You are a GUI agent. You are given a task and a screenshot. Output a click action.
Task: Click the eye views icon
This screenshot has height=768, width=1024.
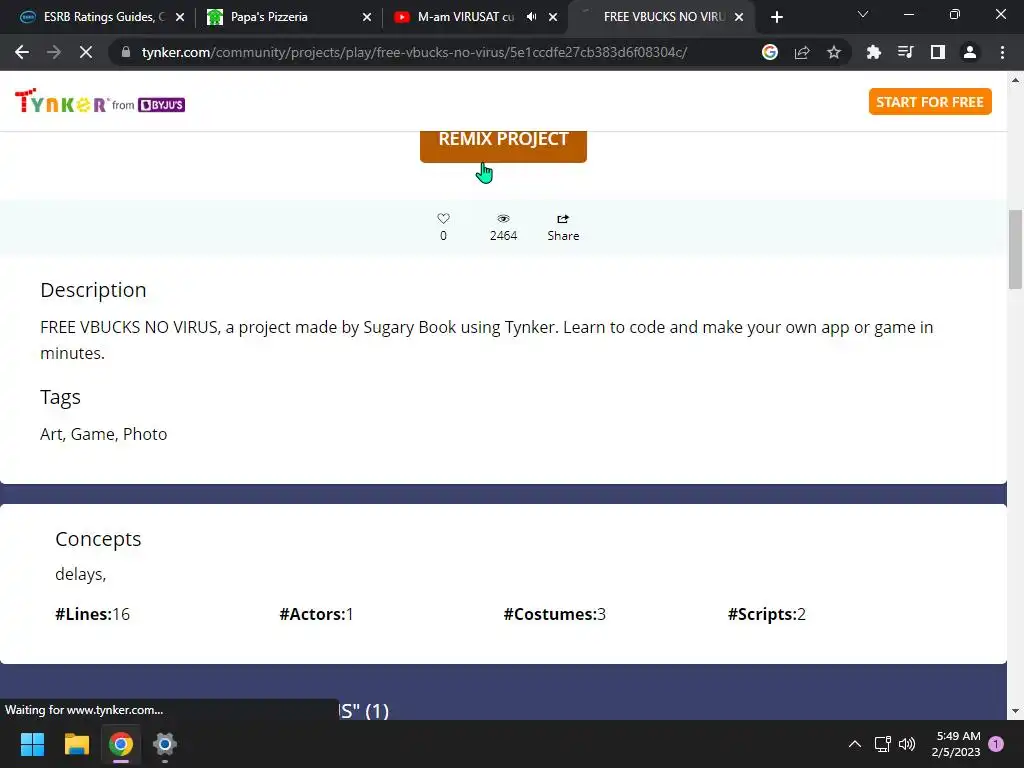(503, 218)
